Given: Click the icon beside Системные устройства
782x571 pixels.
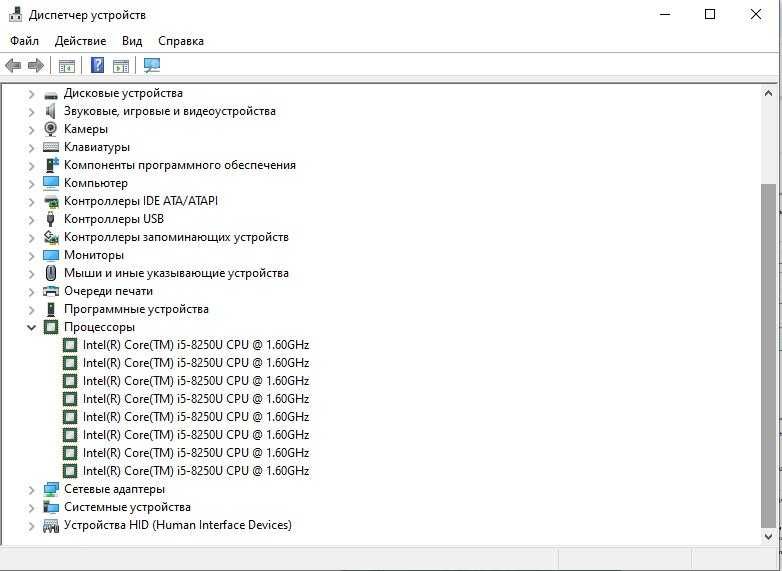Looking at the screenshot, I should coord(51,507).
